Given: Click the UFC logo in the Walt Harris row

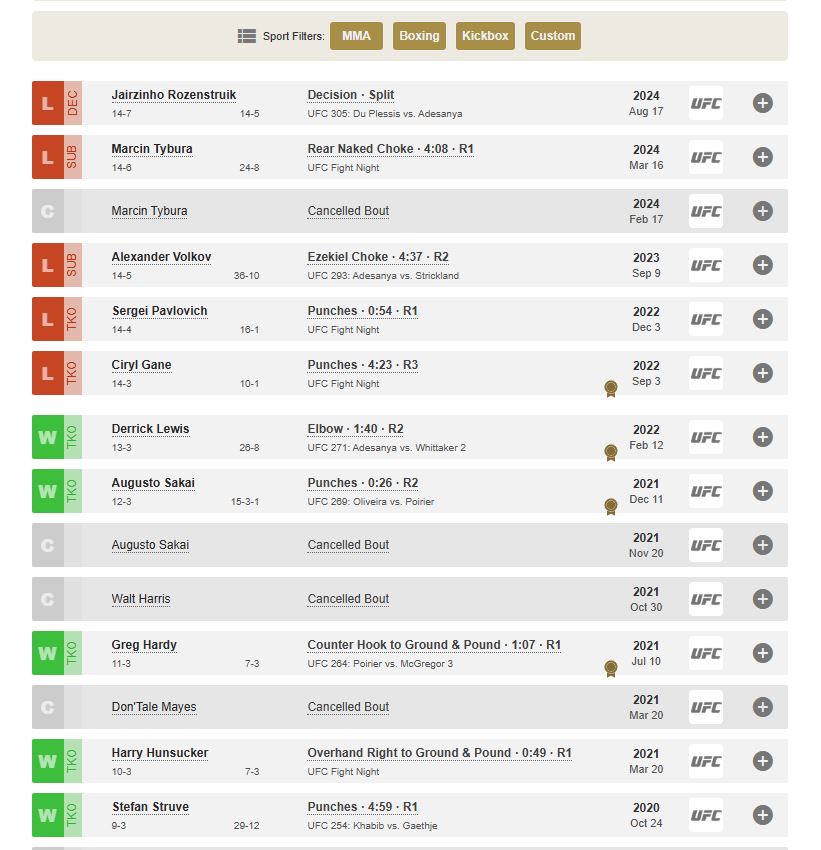Looking at the screenshot, I should coord(706,599).
